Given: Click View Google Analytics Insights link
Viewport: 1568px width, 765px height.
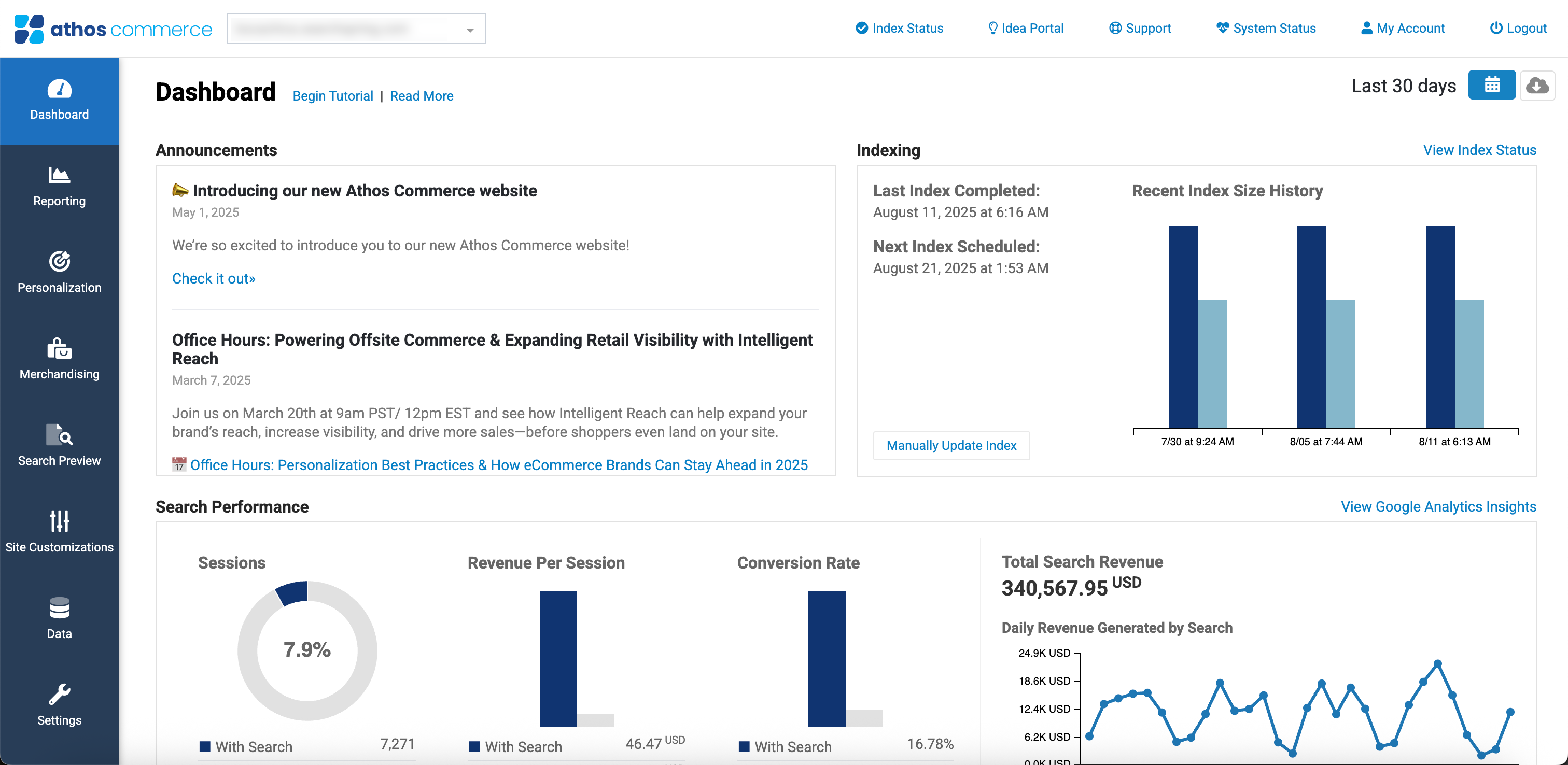Looking at the screenshot, I should click(1438, 507).
